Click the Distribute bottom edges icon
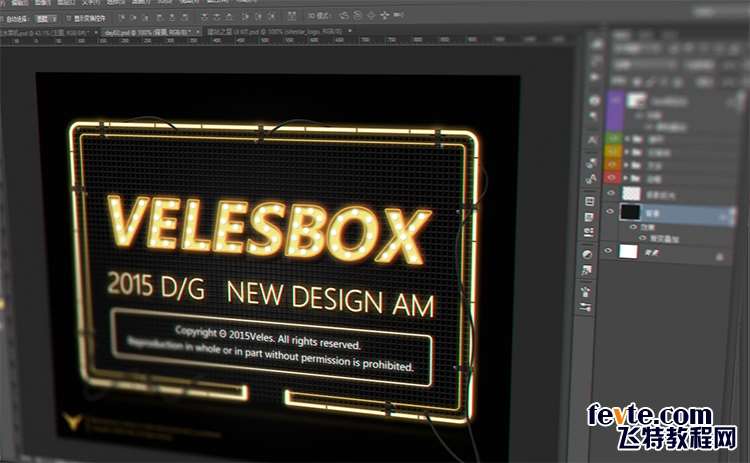 229,18
